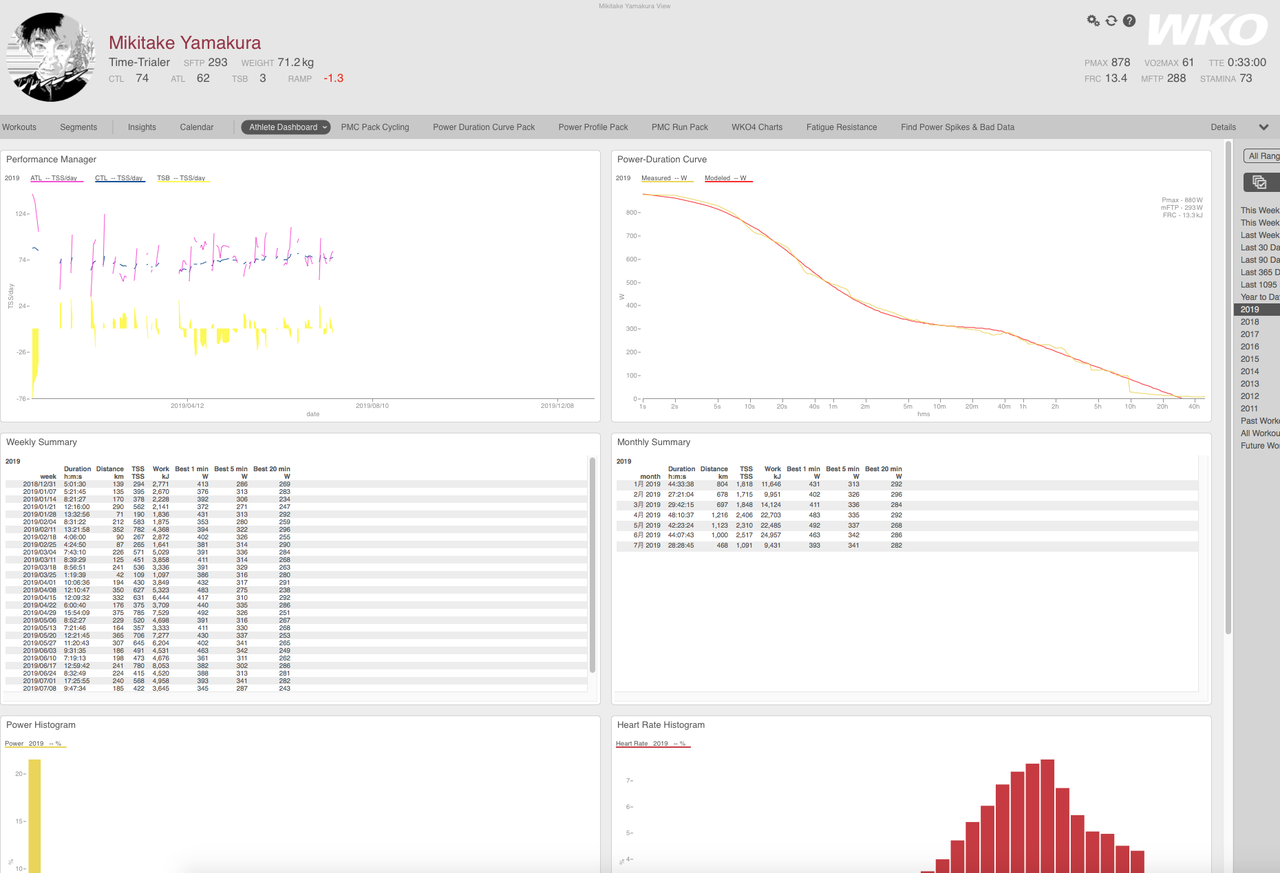Click the Performance Manager panel title
This screenshot has width=1280, height=873.
[51, 159]
